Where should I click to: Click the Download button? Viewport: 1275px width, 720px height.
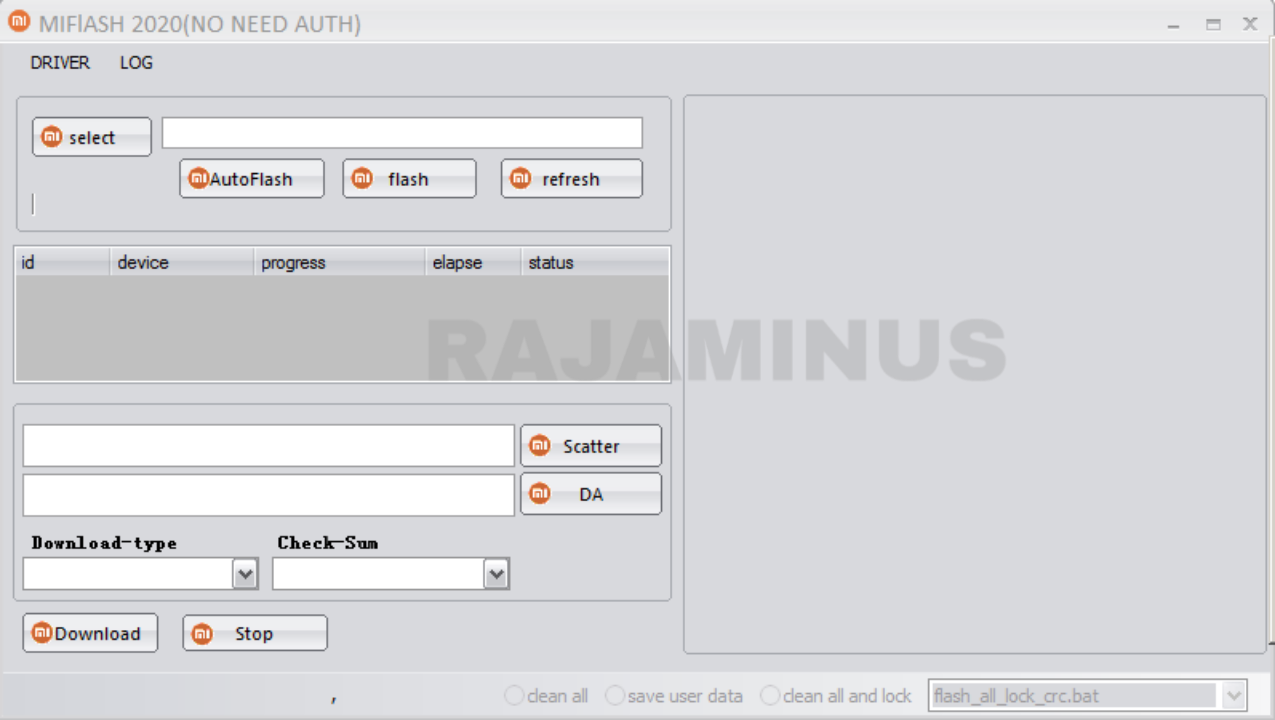tap(90, 633)
